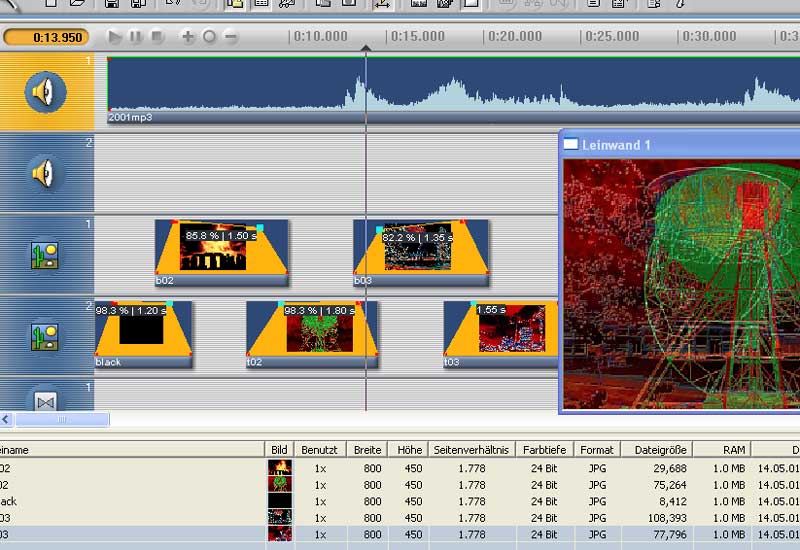This screenshot has height=550, width=800.
Task: Select image track 1 picture icon
Action: point(46,255)
